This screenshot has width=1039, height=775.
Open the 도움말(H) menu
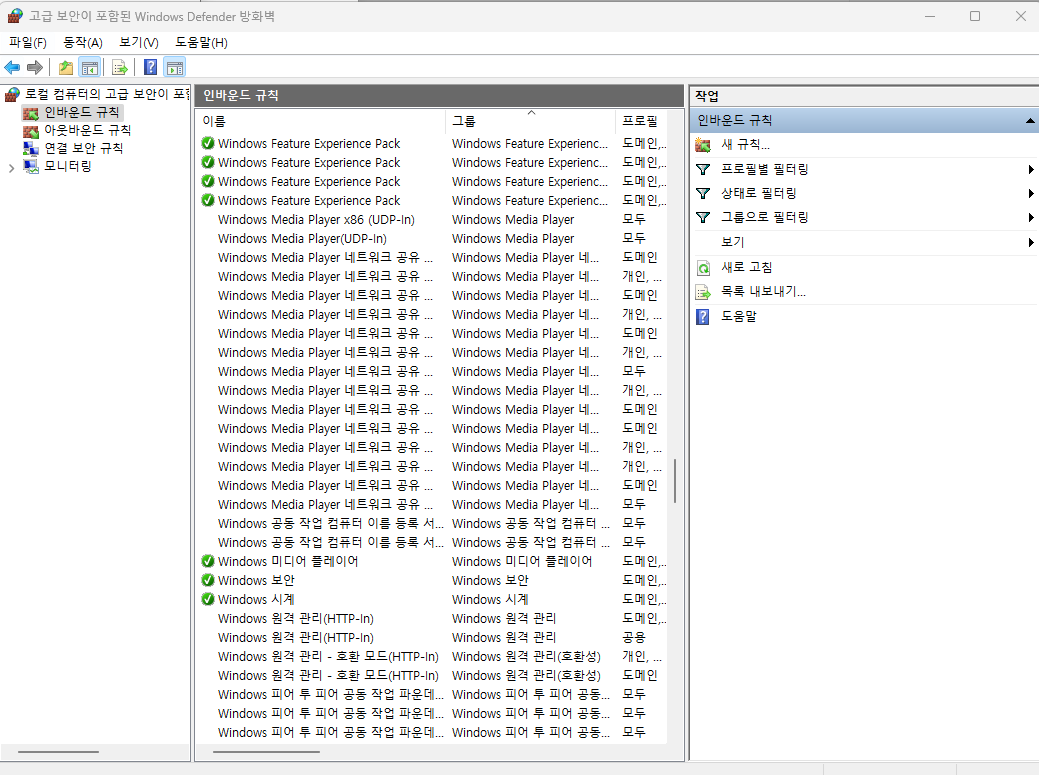point(201,42)
